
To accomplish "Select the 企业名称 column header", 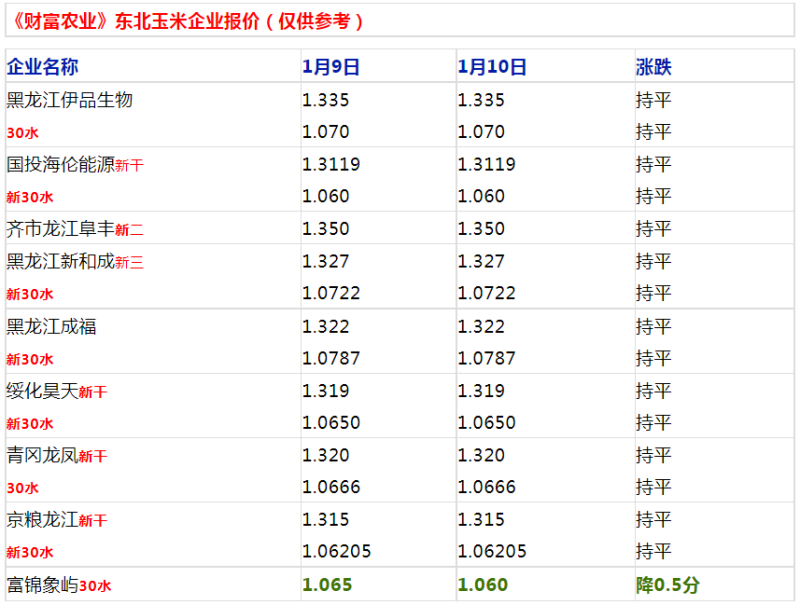I will coord(42,67).
